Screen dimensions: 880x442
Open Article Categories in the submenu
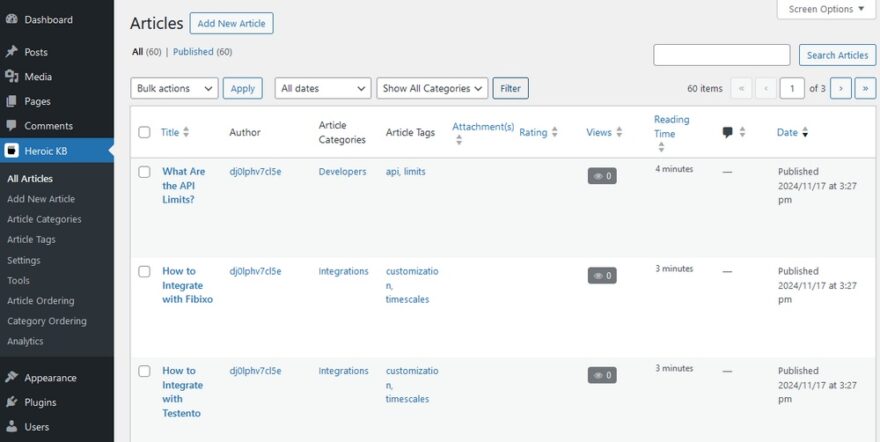(x=44, y=219)
